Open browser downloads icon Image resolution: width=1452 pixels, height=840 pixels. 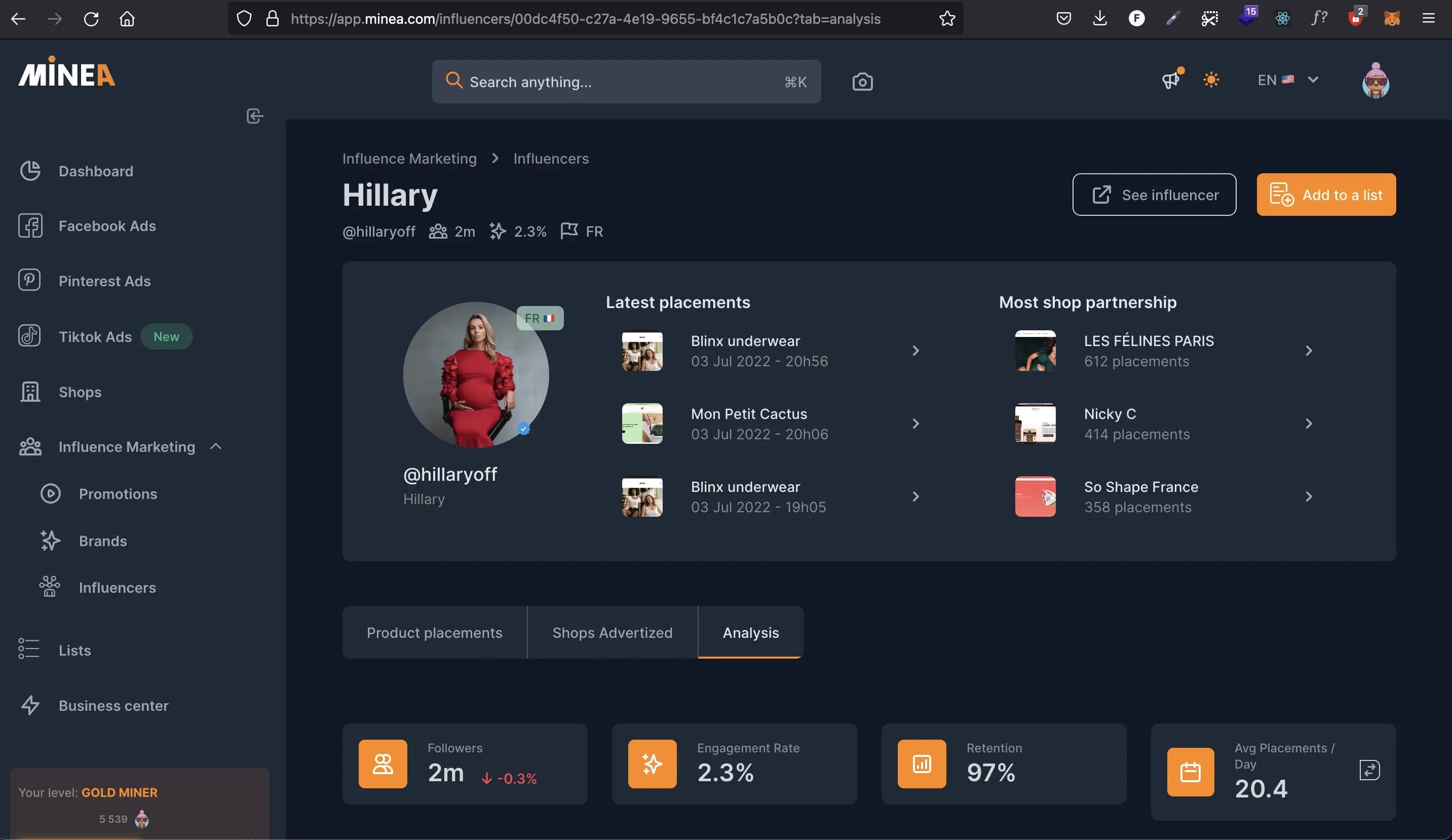pyautogui.click(x=1099, y=18)
